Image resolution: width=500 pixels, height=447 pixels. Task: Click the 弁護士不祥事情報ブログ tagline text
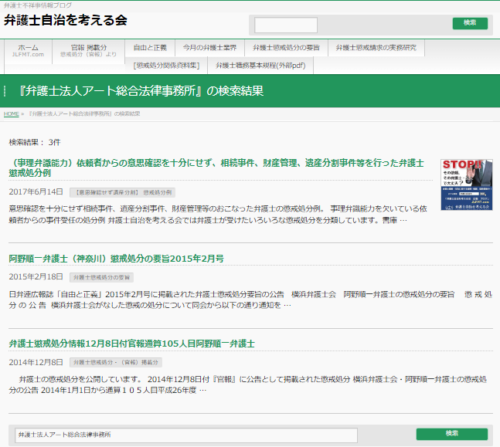[38, 5]
